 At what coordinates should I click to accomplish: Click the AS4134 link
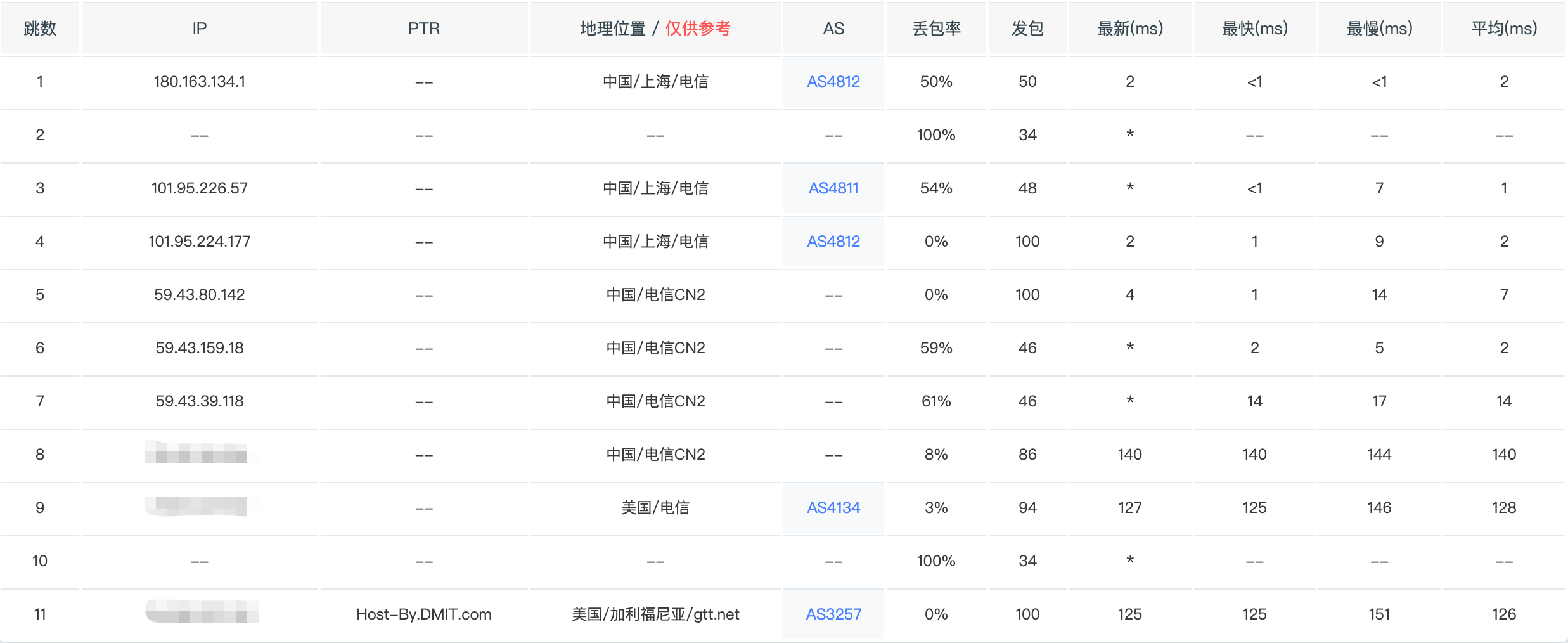833,508
